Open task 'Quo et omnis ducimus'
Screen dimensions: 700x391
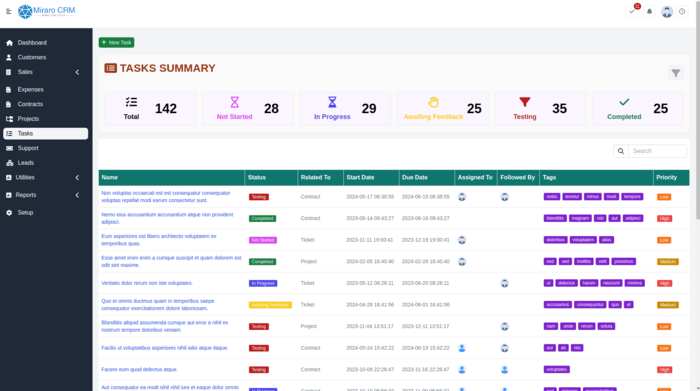coord(158,305)
